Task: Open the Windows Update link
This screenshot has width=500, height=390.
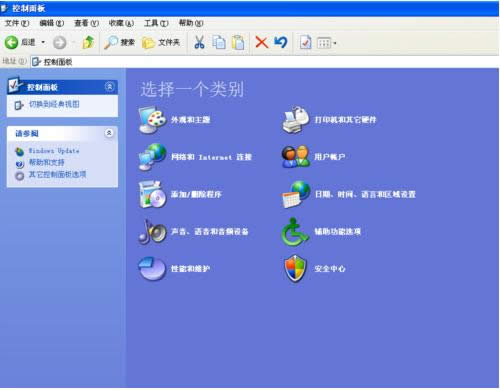Action: click(54, 151)
